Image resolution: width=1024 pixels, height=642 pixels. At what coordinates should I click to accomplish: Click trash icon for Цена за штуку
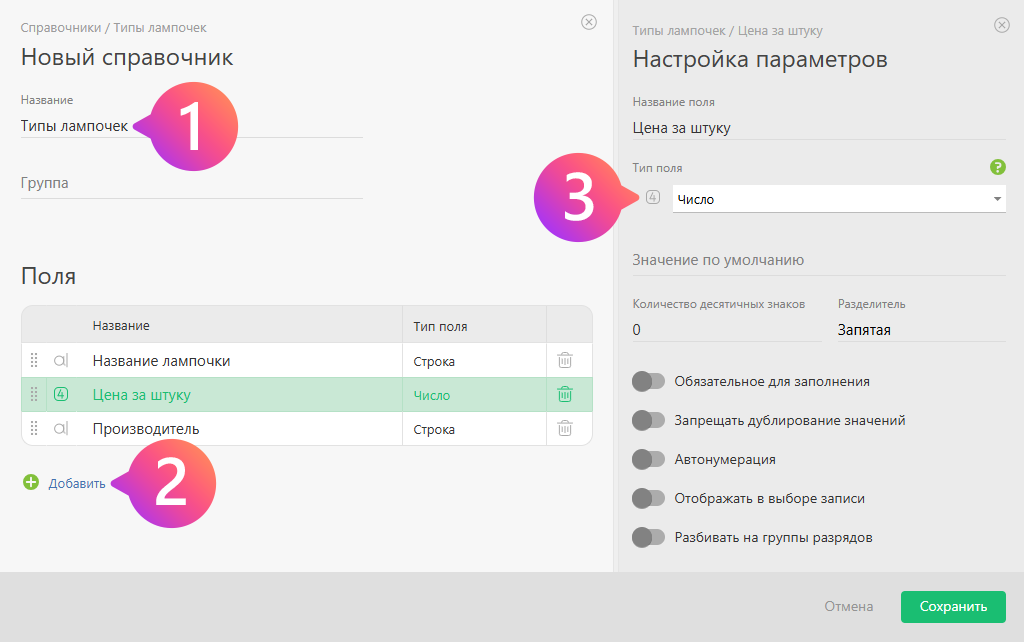click(x=565, y=394)
